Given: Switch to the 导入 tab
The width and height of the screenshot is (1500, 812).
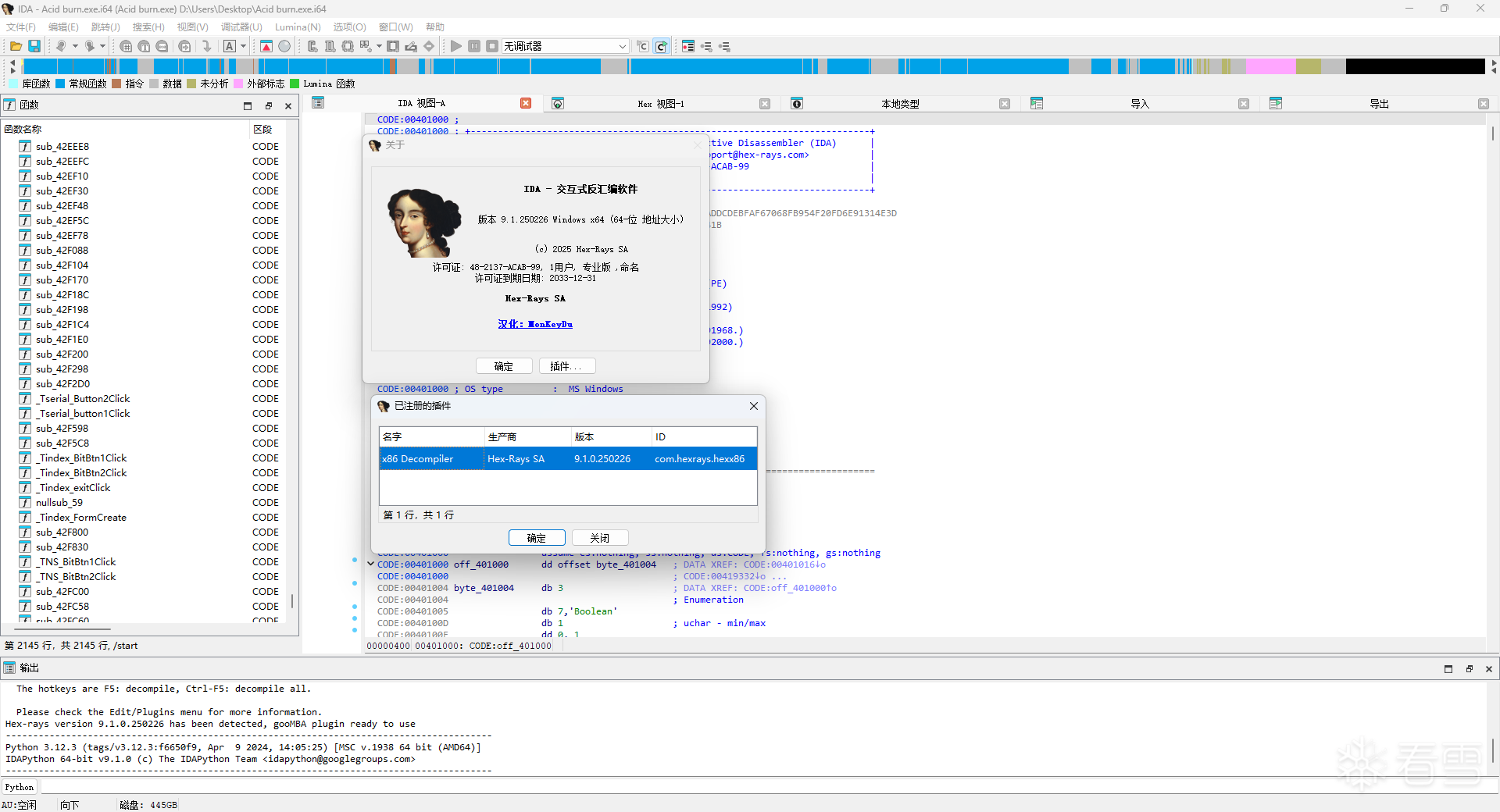Looking at the screenshot, I should click(x=1140, y=104).
